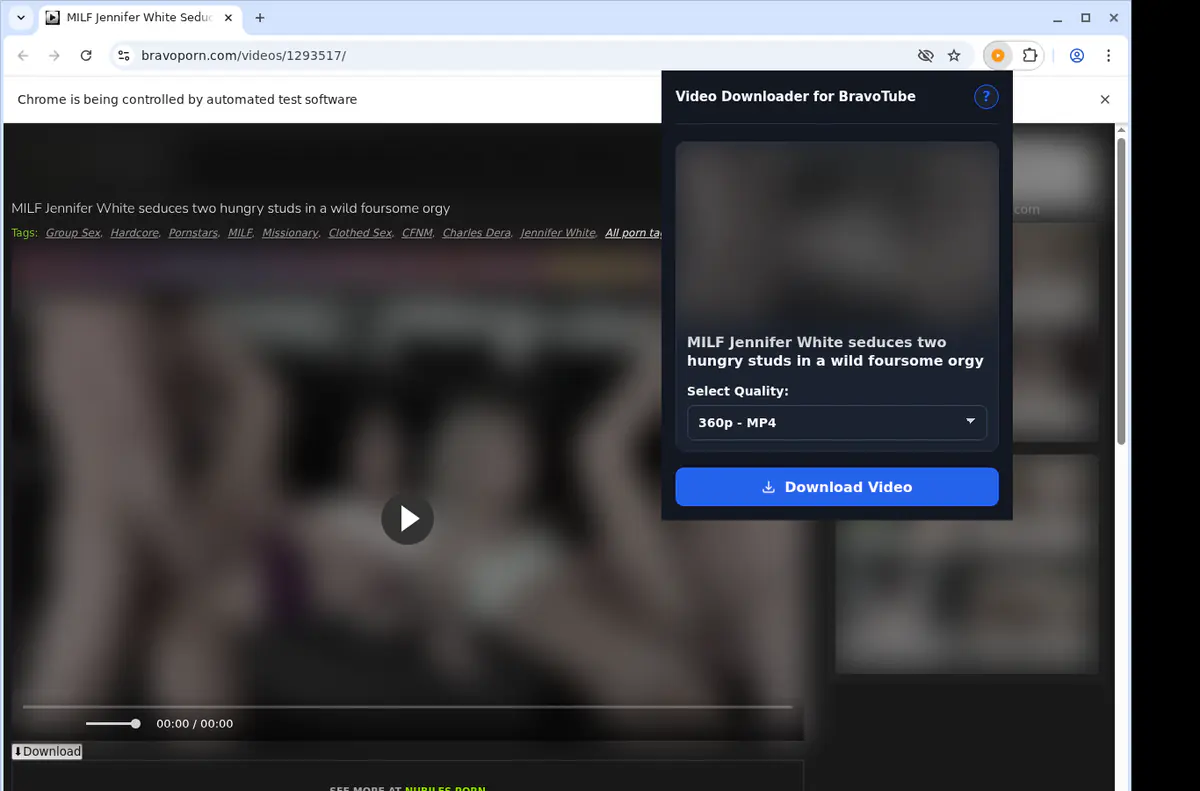This screenshot has width=1200, height=791.
Task: Open the Group Sex tag
Action: 73,233
